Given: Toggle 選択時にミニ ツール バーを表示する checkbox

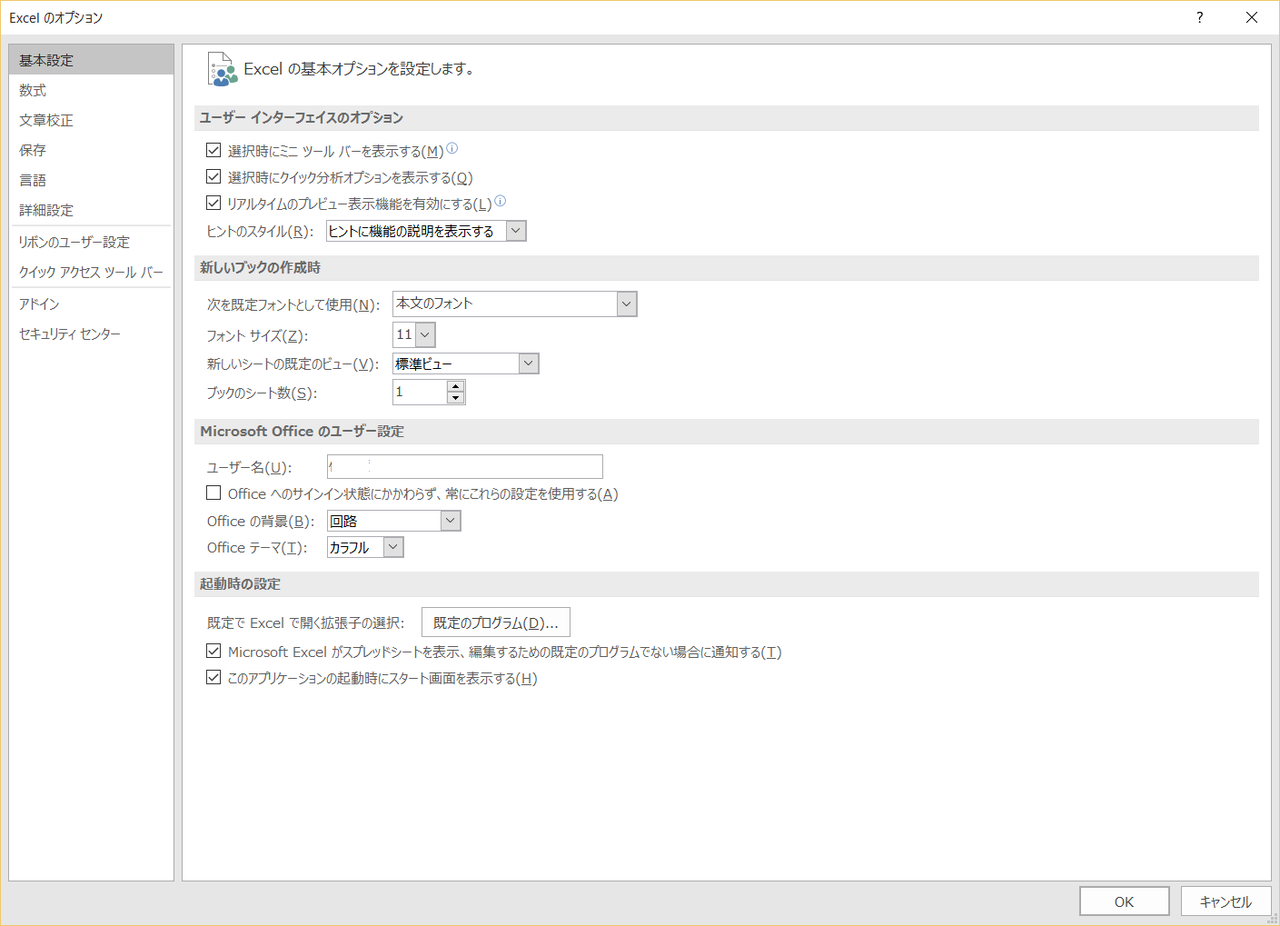Looking at the screenshot, I should click(x=212, y=151).
